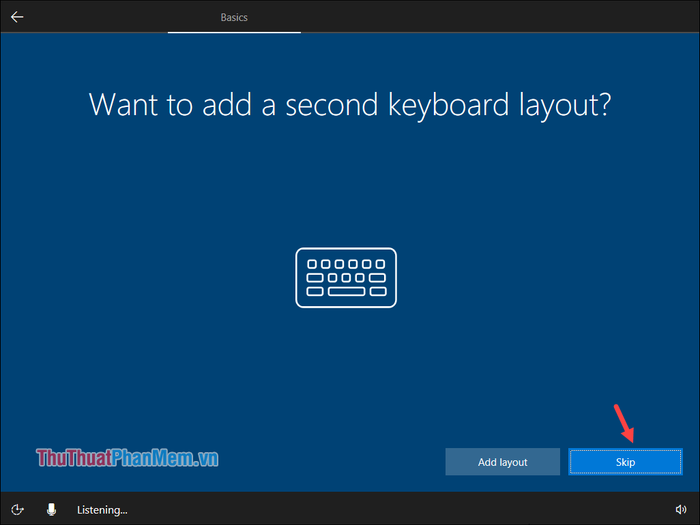
Task: Click the word "add" in the heading
Action: point(227,105)
